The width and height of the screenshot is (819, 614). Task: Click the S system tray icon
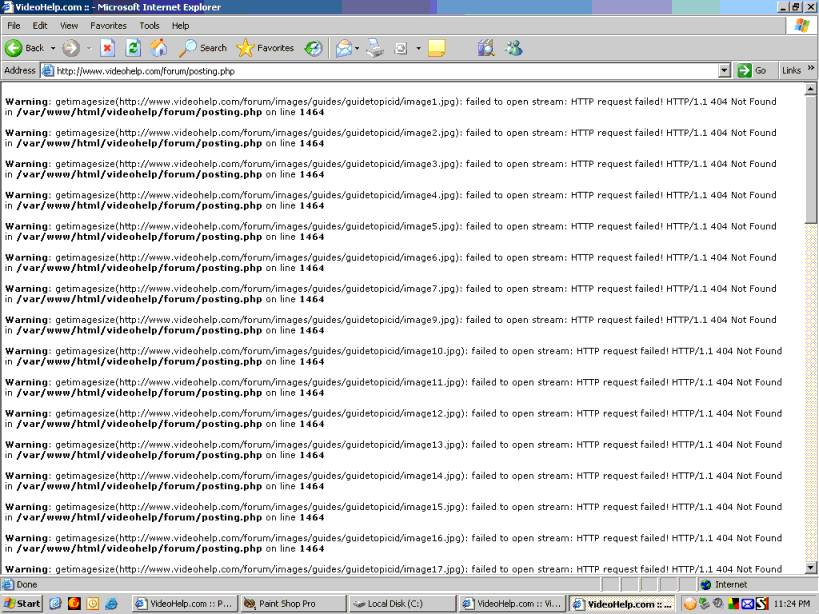tap(762, 604)
